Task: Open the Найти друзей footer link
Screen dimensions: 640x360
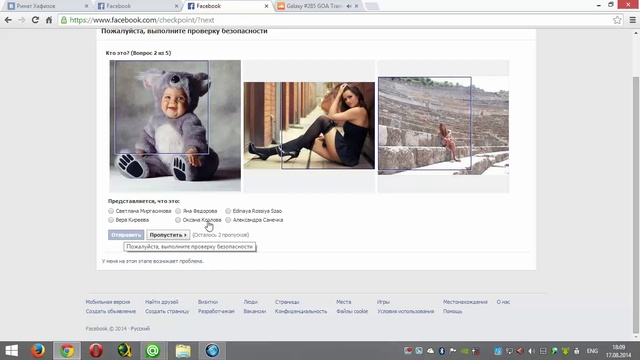Action: [162, 302]
